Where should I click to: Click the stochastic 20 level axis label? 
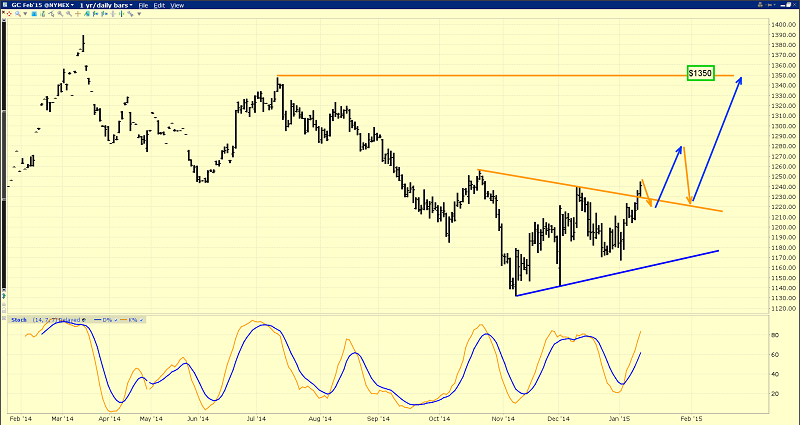[776, 394]
